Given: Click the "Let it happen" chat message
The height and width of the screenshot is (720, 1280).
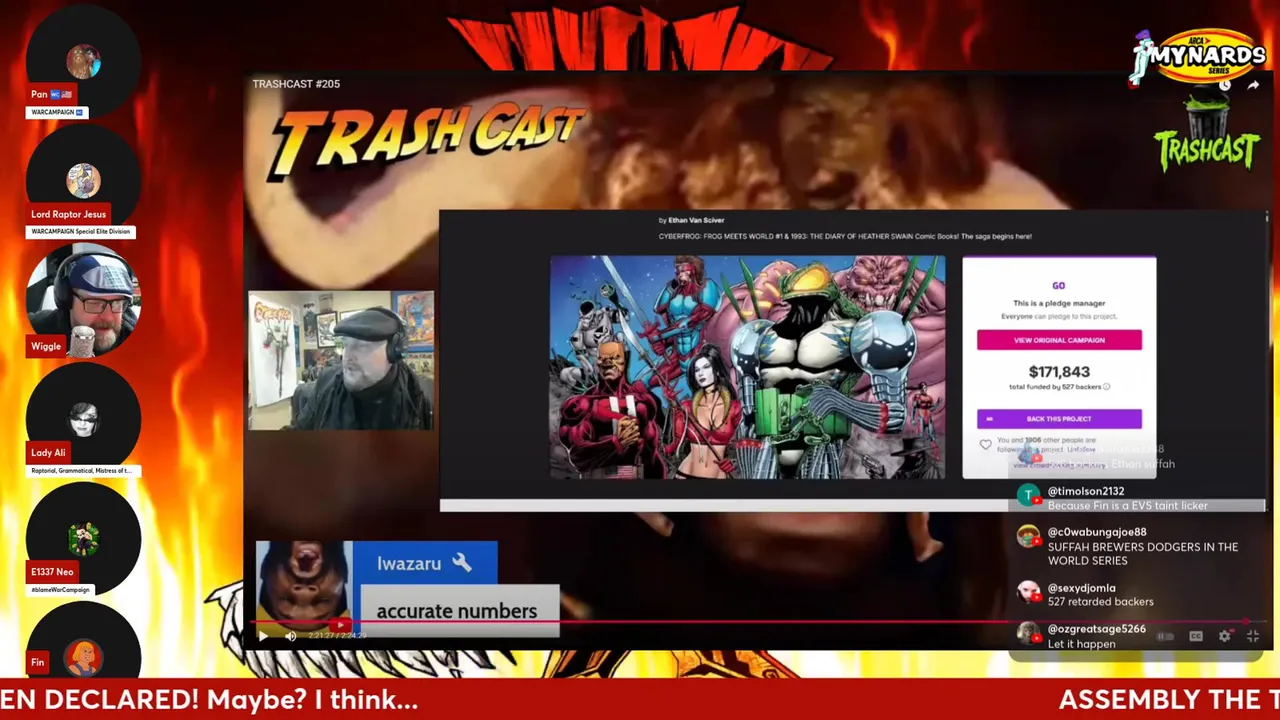Looking at the screenshot, I should 1082,644.
